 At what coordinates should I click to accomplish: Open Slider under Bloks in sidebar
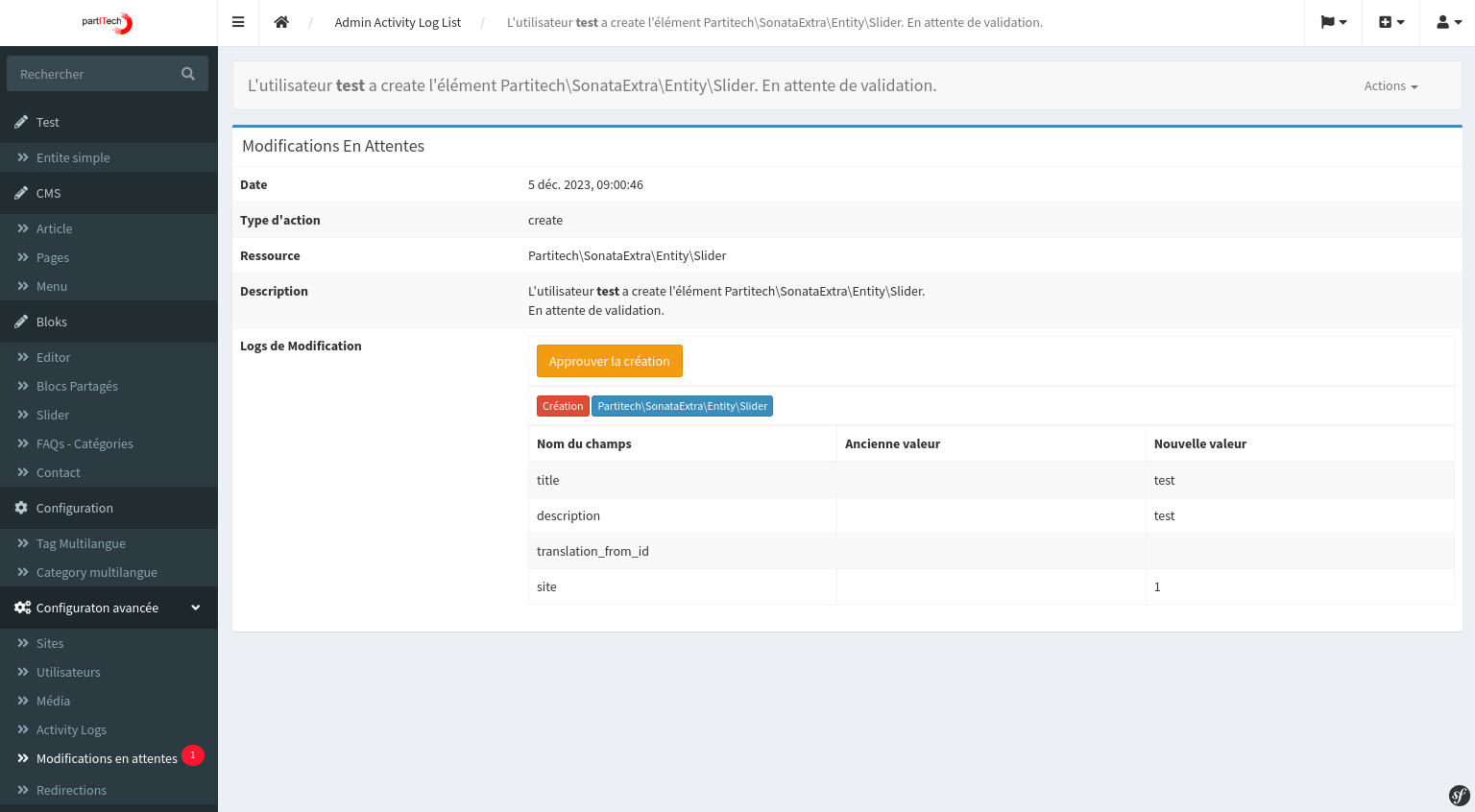(x=53, y=415)
